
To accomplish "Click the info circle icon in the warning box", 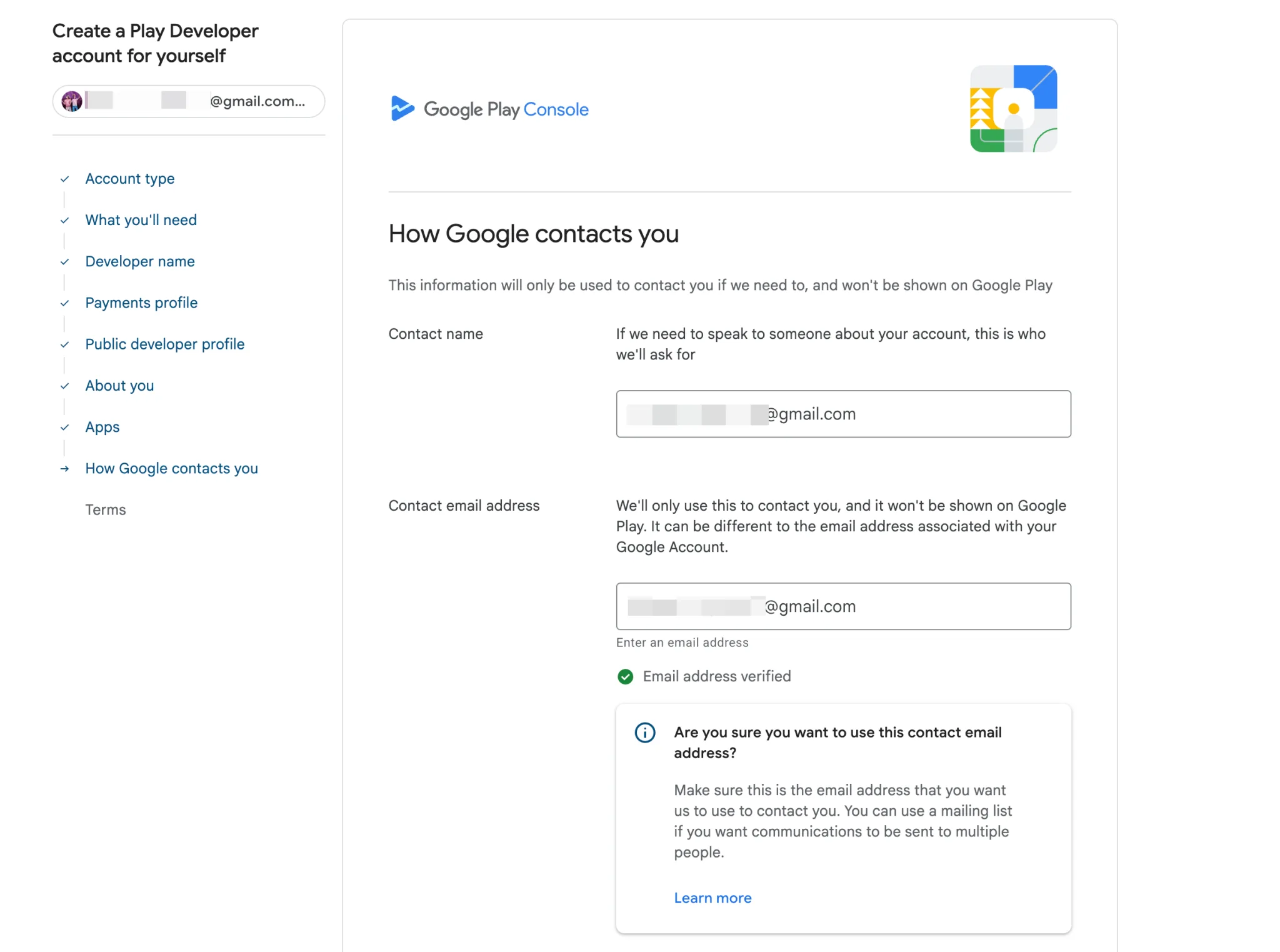I will [x=644, y=733].
